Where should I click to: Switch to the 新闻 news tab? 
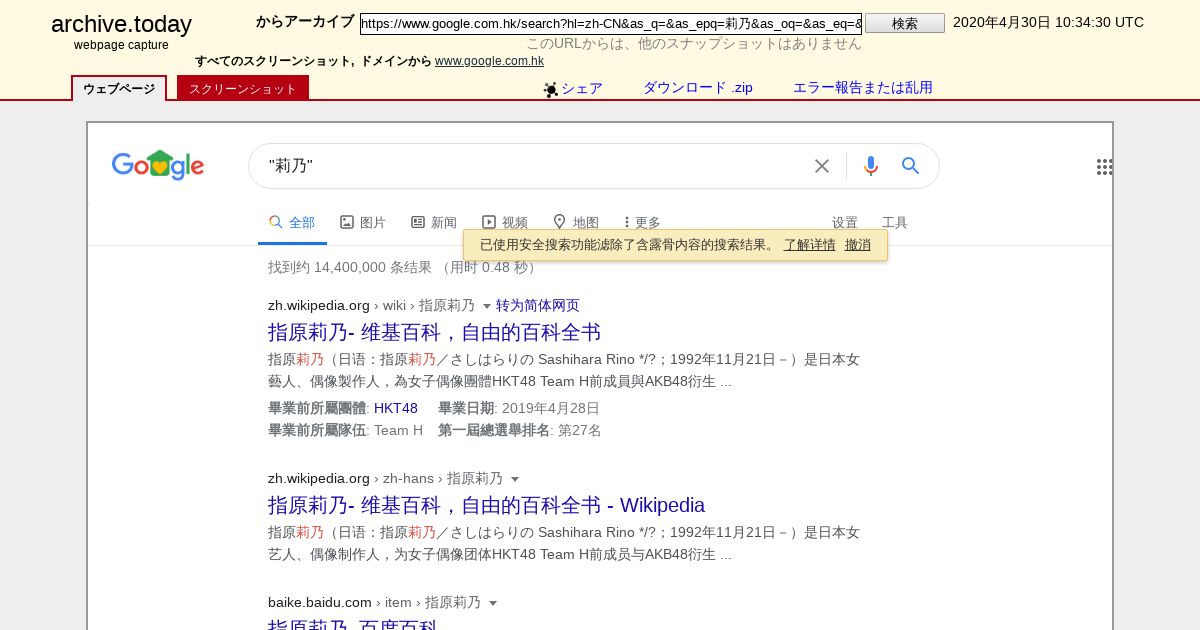pyautogui.click(x=434, y=223)
